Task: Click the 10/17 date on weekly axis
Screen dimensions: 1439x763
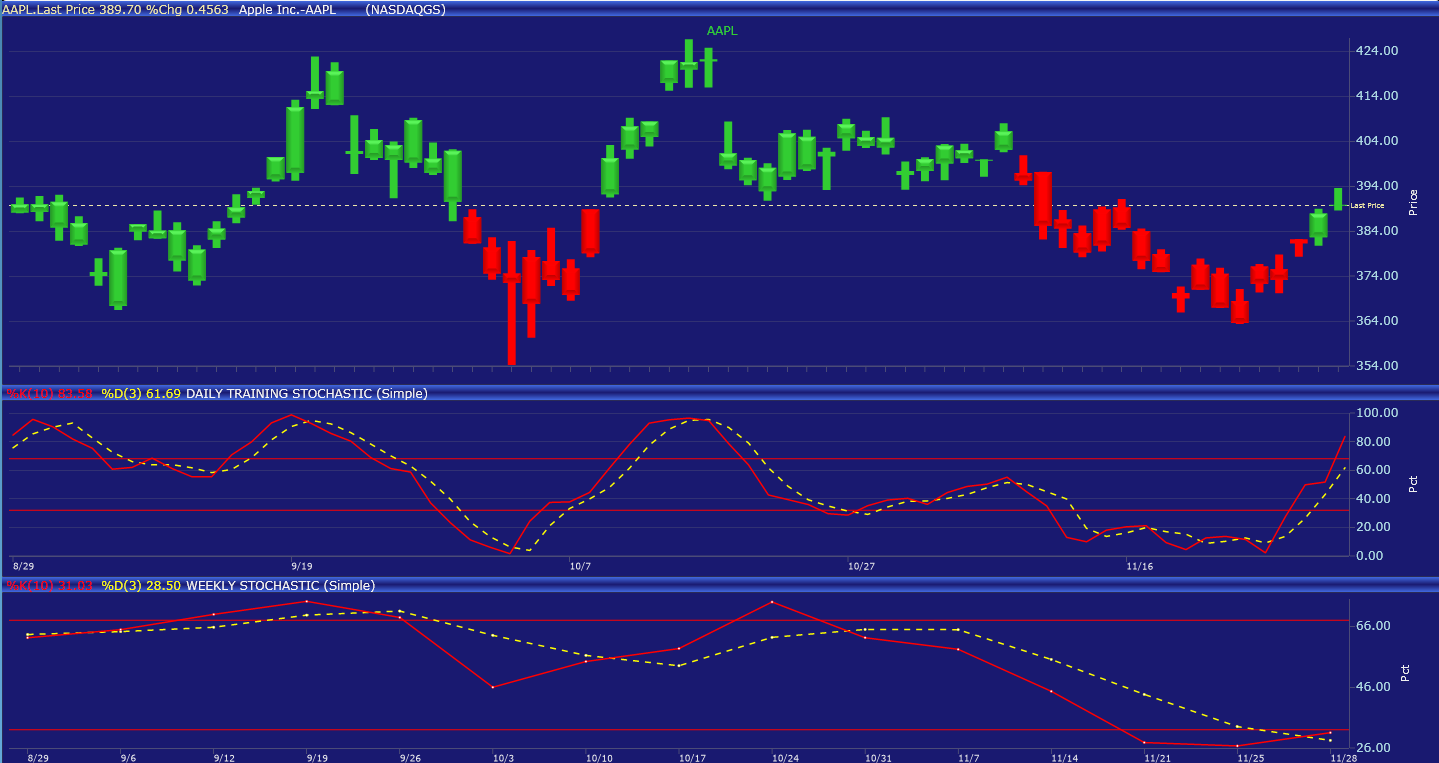Action: coord(690,758)
